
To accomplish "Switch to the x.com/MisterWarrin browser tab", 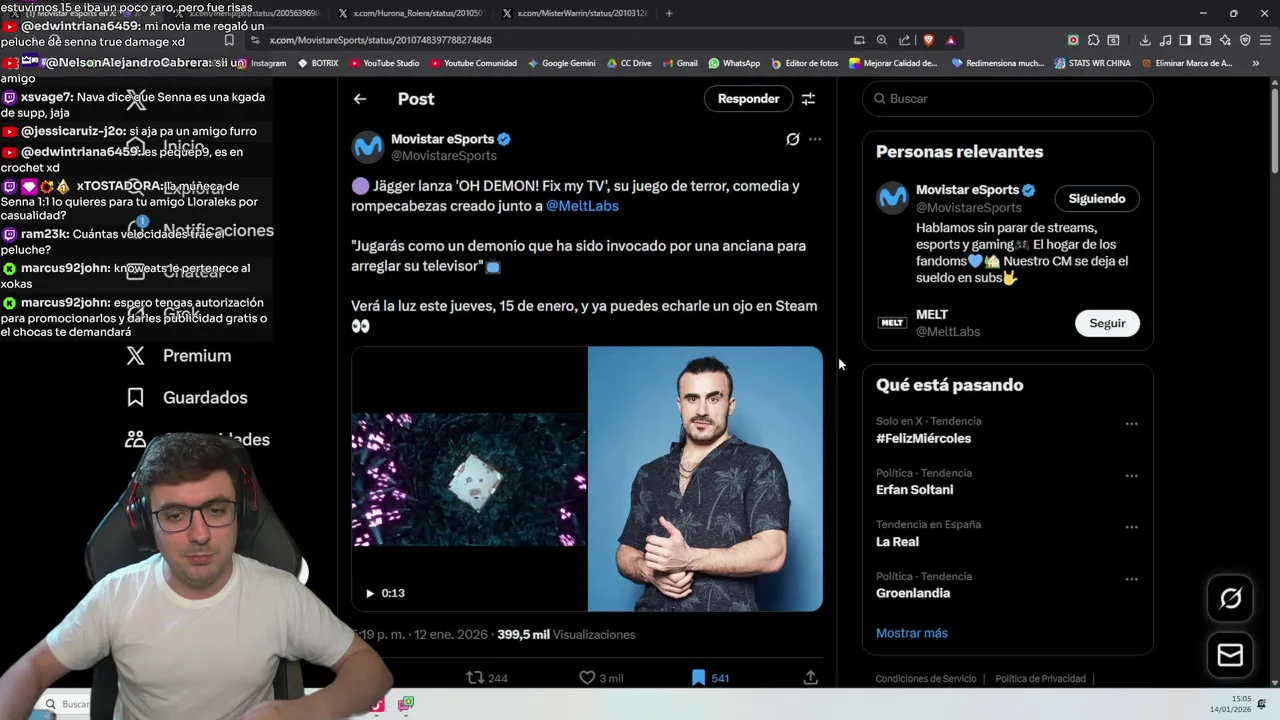I will pos(575,13).
